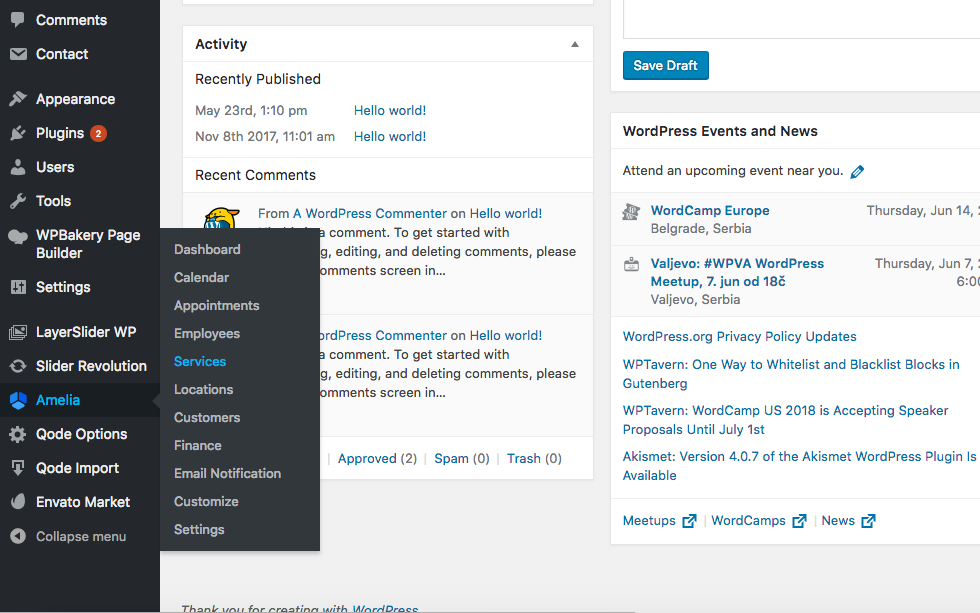Open Valjevo #WPVA WordPress Meetup link
The image size is (980, 613).
[x=738, y=272]
